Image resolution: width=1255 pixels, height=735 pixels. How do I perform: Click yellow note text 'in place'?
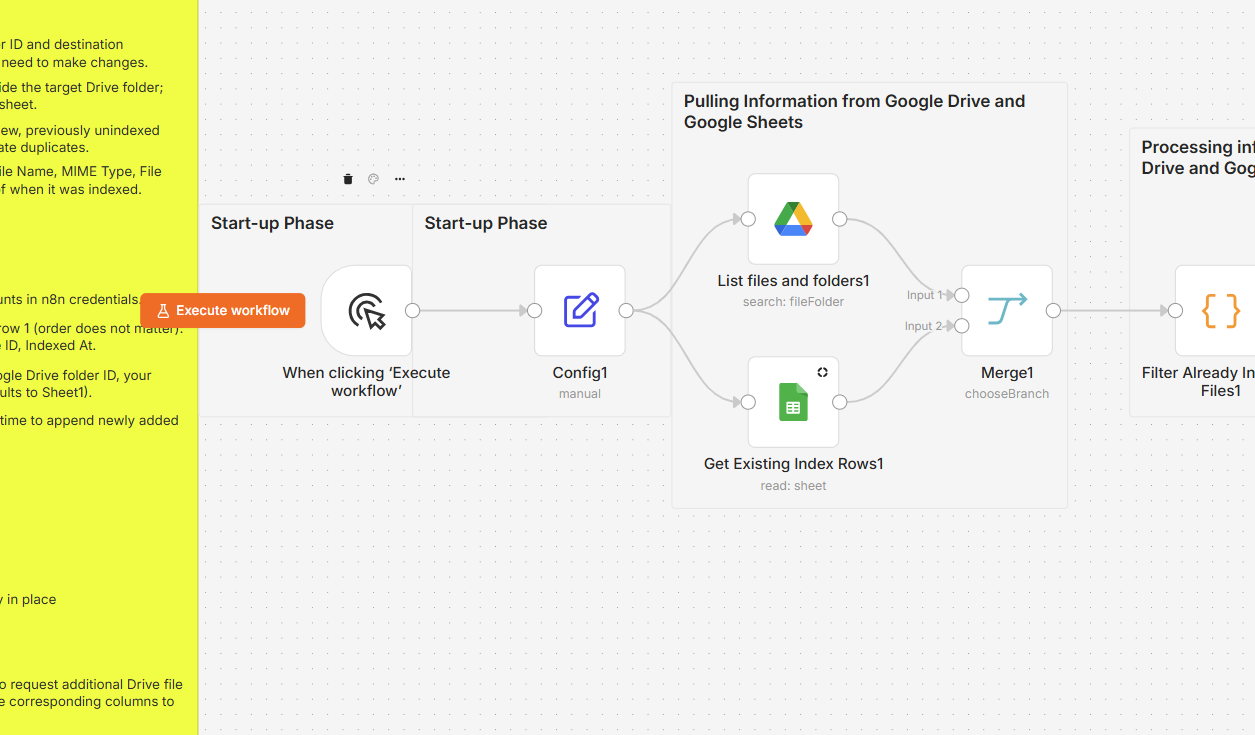coord(31,599)
